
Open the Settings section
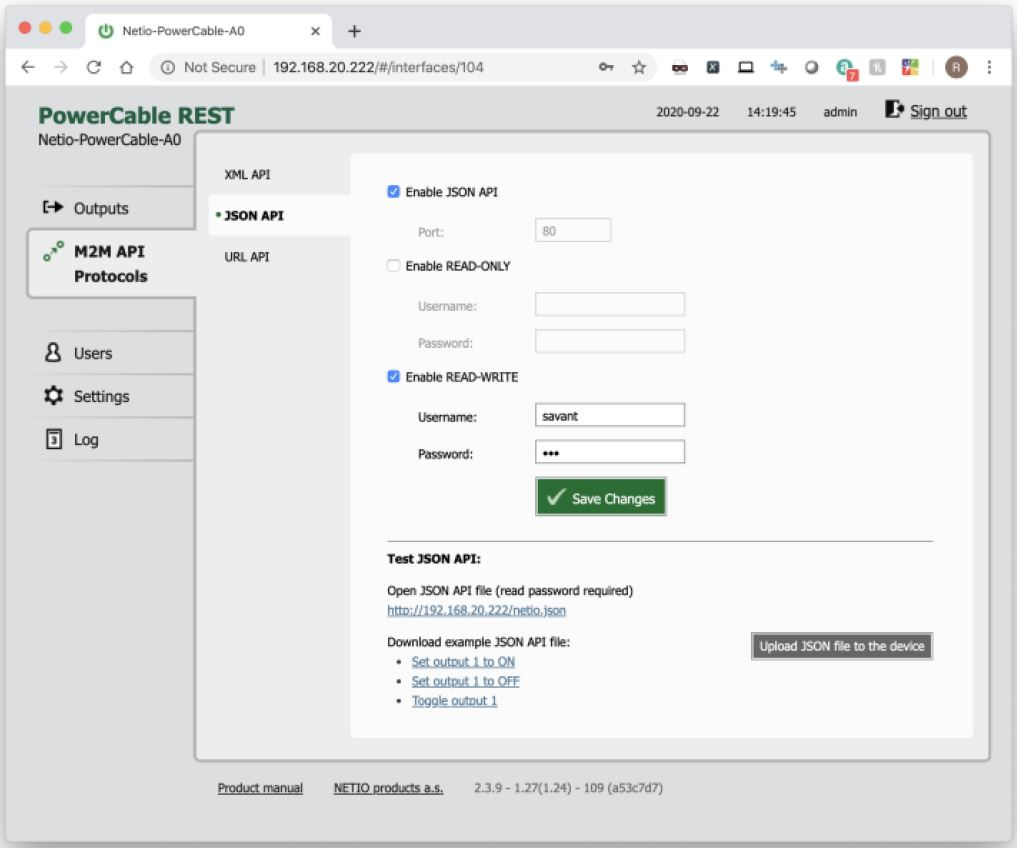(101, 396)
